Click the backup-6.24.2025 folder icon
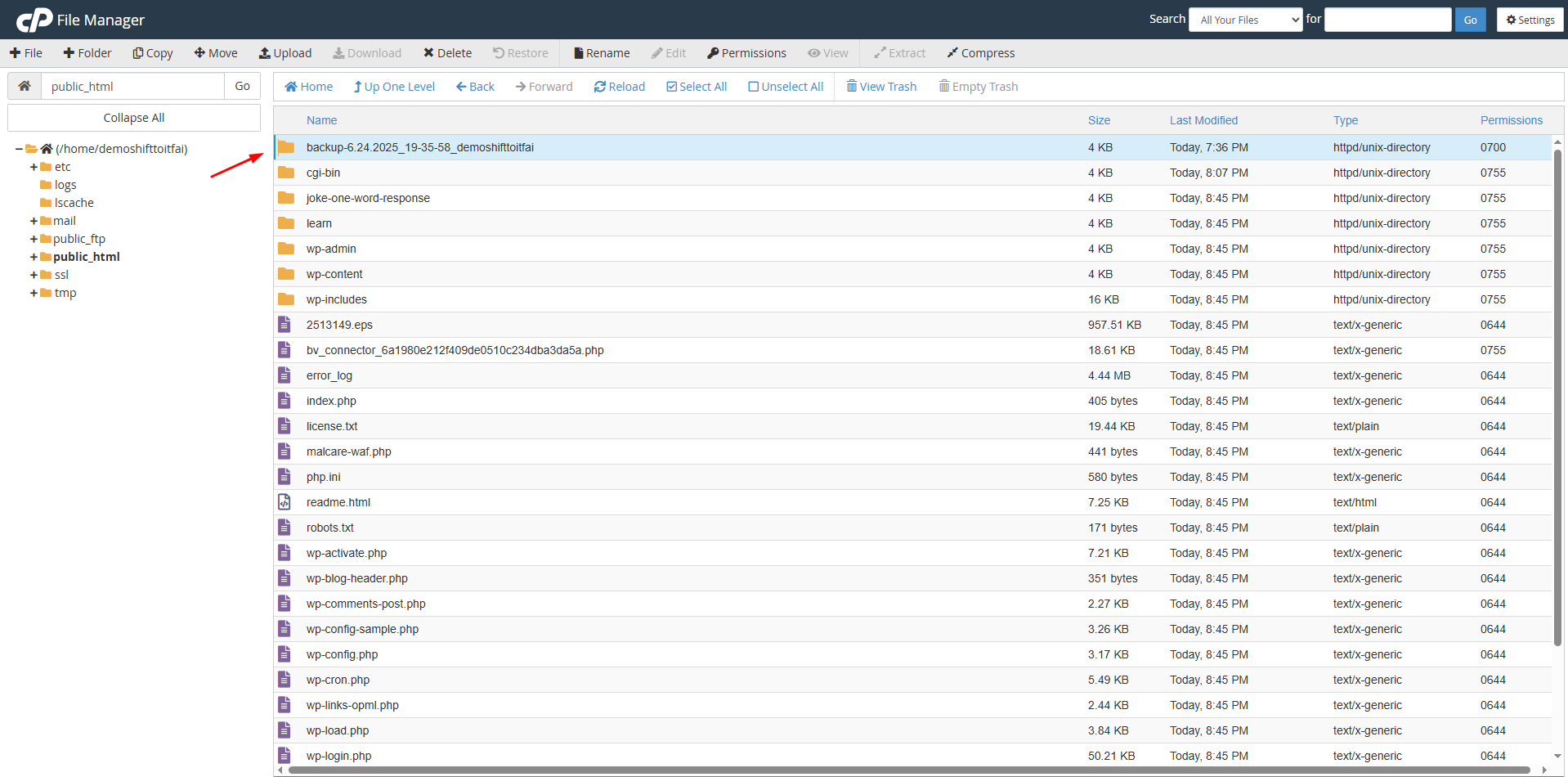Image resolution: width=1568 pixels, height=777 pixels. pyautogui.click(x=286, y=147)
